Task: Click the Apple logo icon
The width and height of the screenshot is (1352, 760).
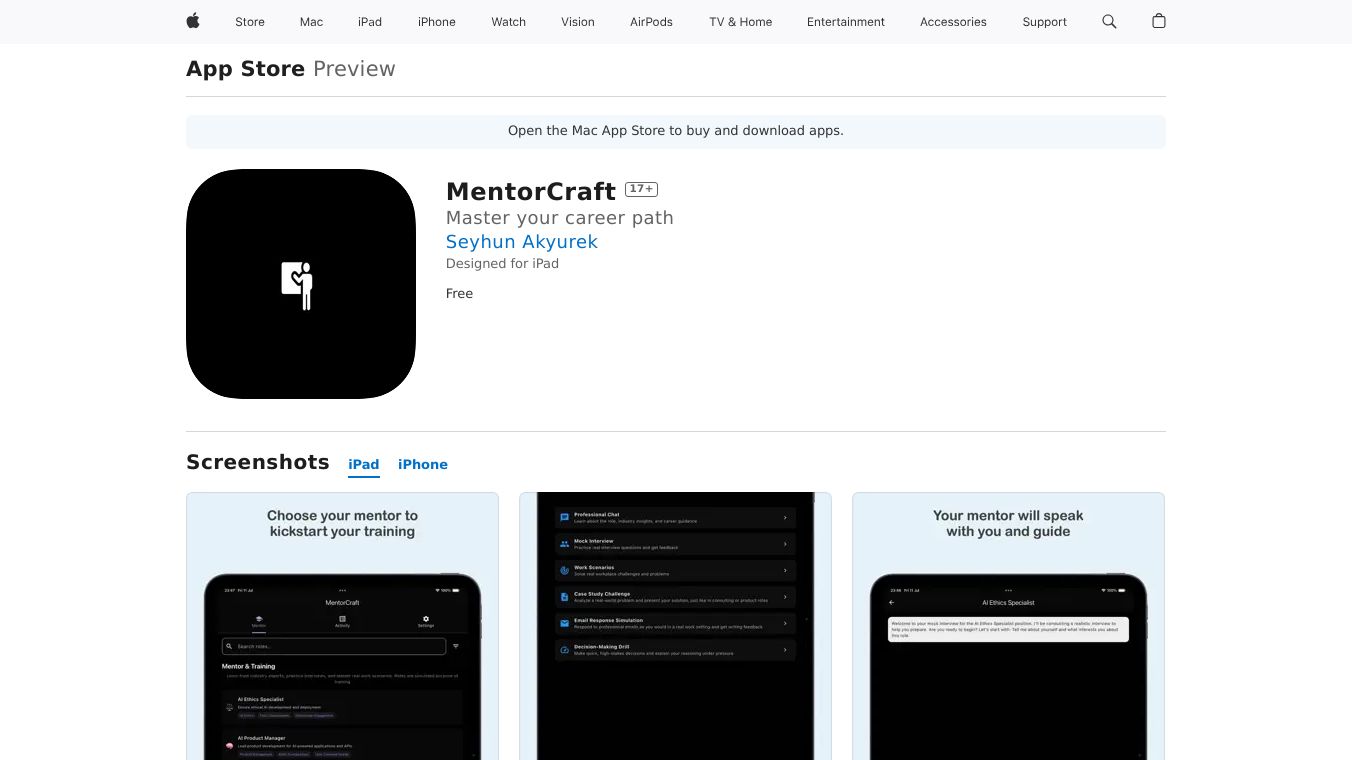Action: point(193,21)
